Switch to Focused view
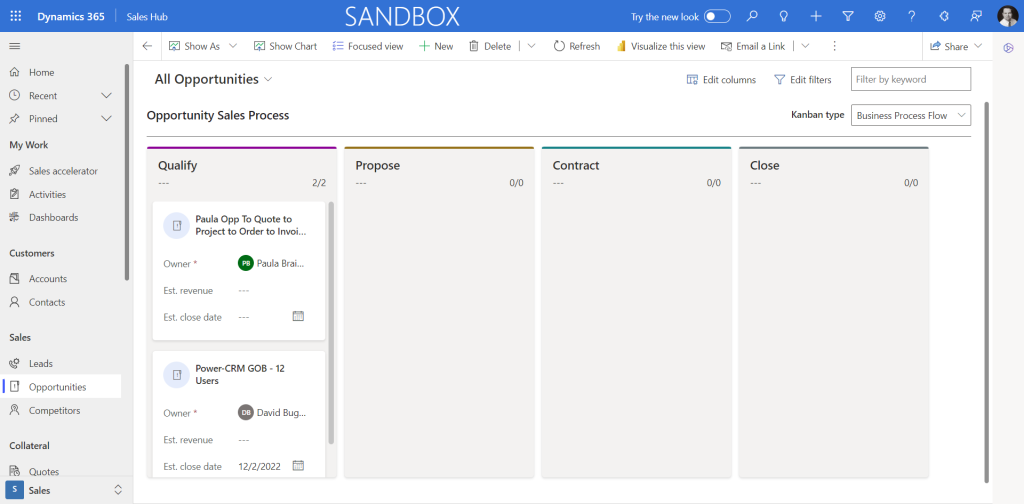This screenshot has width=1024, height=504. click(x=368, y=46)
